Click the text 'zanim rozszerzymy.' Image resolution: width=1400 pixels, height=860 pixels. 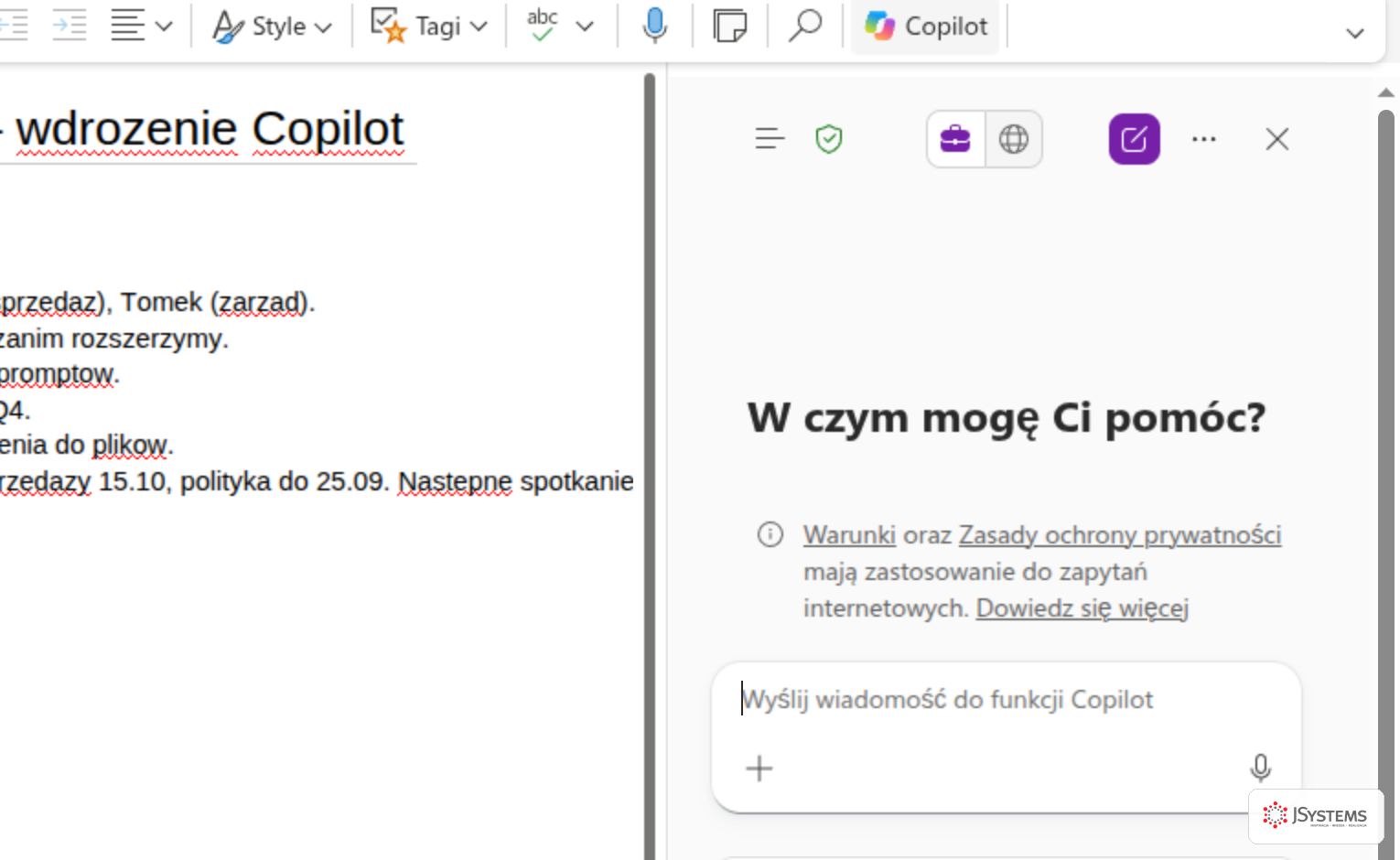[113, 339]
